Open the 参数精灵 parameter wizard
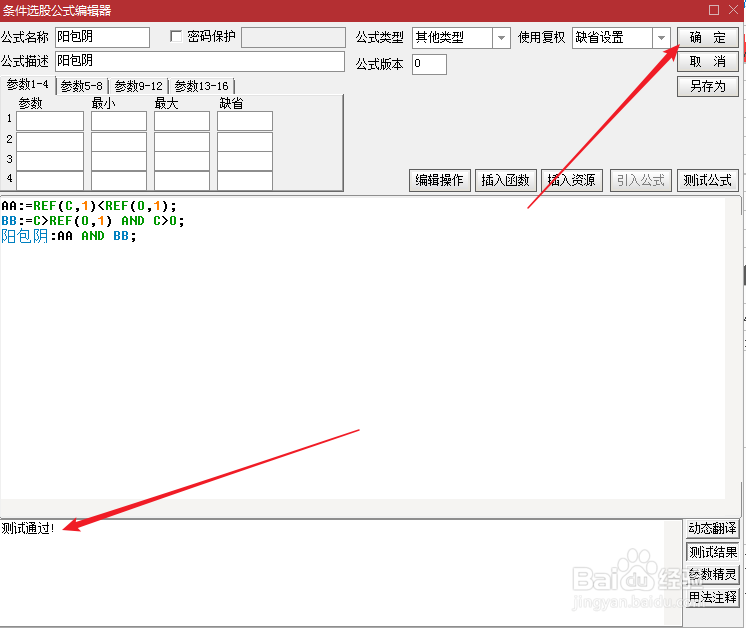 click(x=712, y=575)
